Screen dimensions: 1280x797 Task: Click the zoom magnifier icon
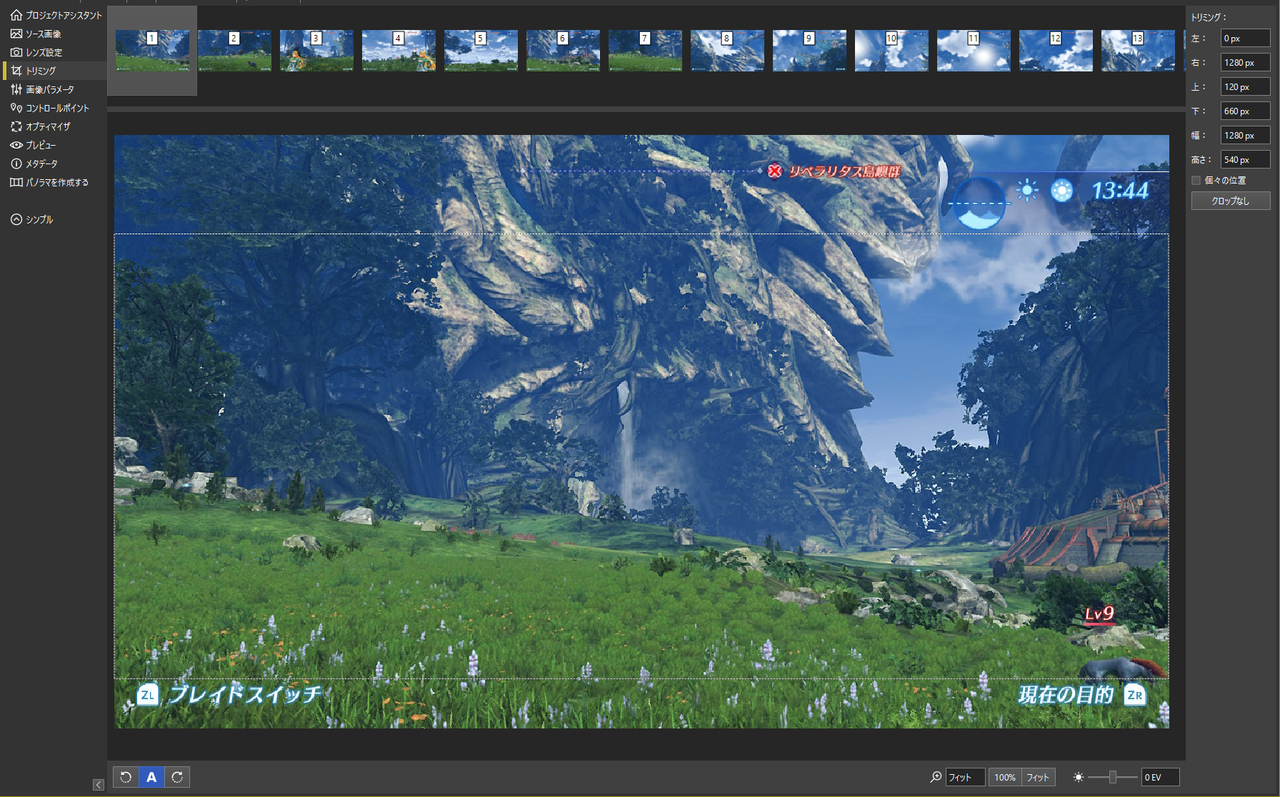pyautogui.click(x=936, y=777)
